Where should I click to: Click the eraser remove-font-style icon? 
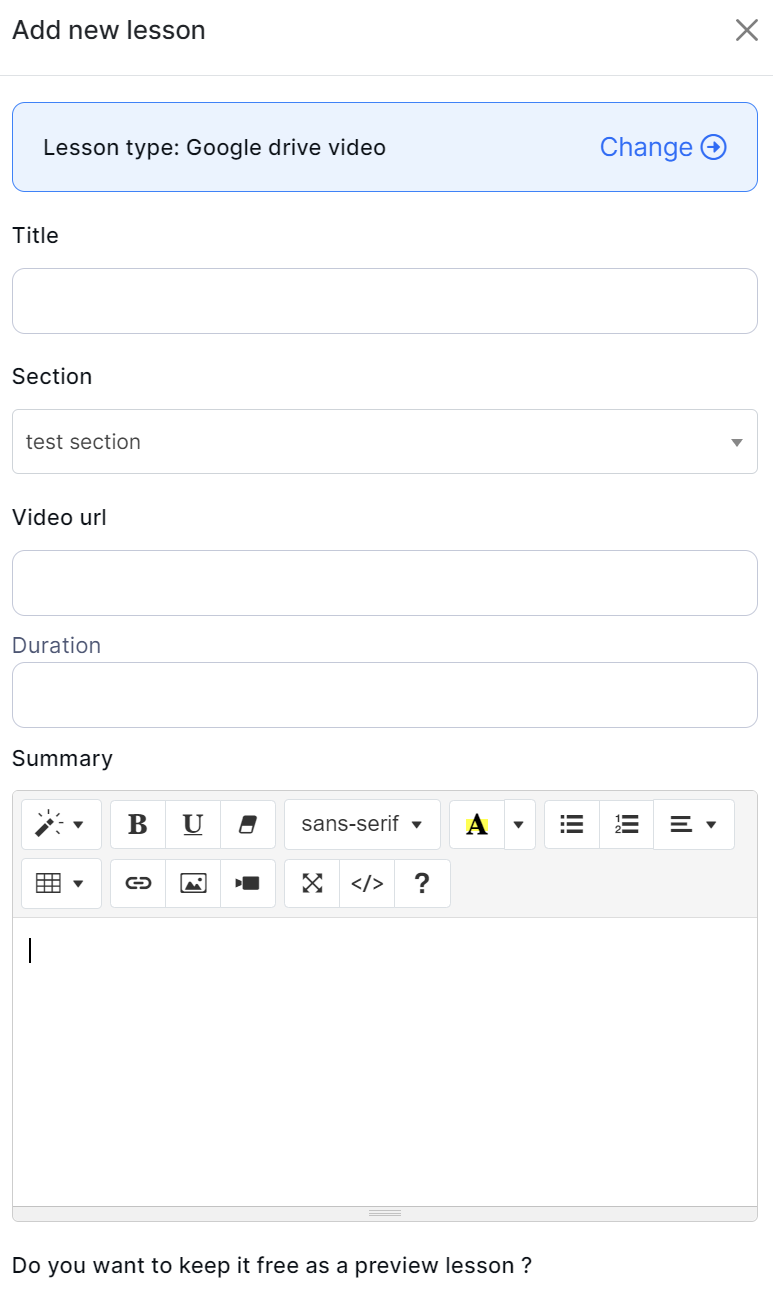(248, 825)
